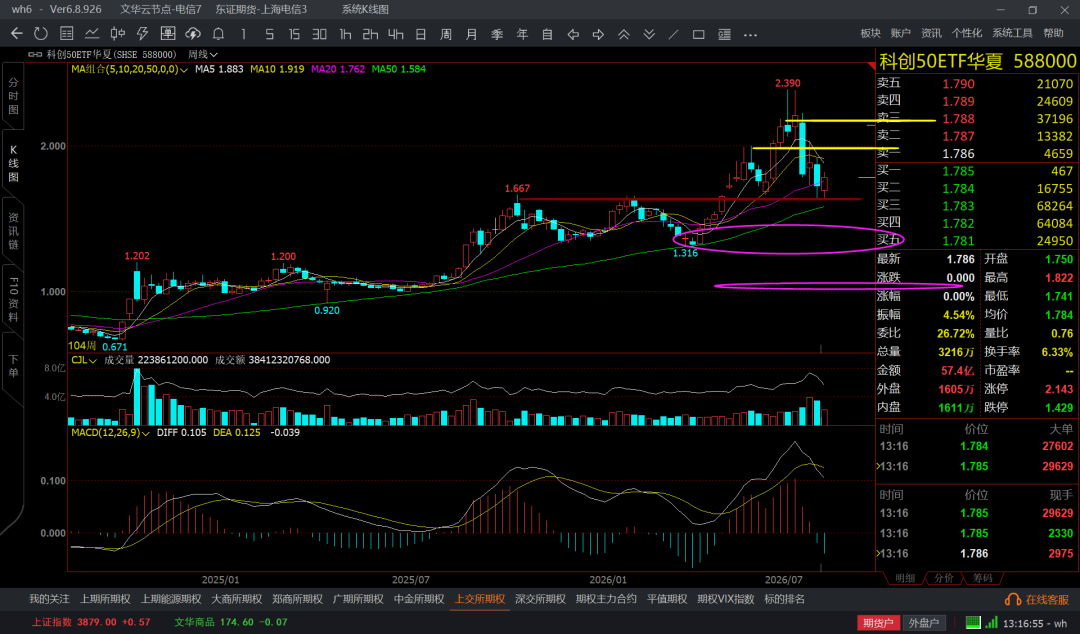This screenshot has height=634, width=1080.
Task: Expand the MACD(12,26,9) indicator dropdown
Action: click(x=110, y=433)
